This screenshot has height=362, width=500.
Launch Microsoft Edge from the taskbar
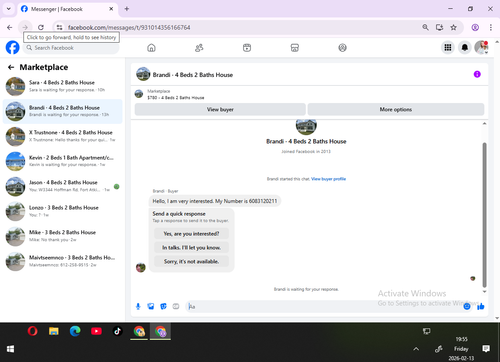[75, 331]
